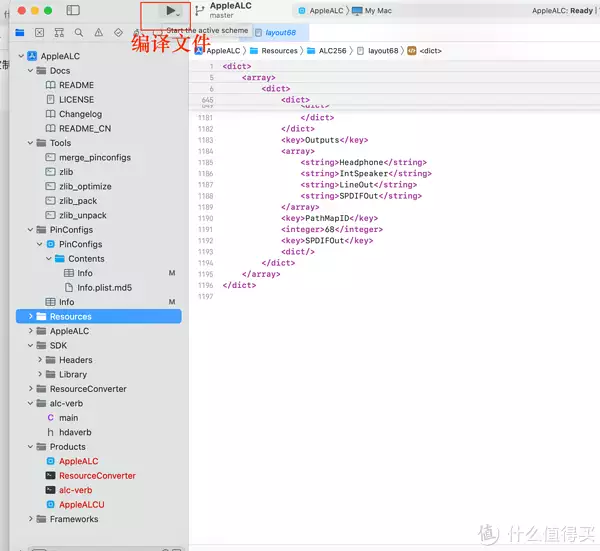This screenshot has height=551, width=600.
Task: Click the Headphone string line
Action: click(x=364, y=162)
